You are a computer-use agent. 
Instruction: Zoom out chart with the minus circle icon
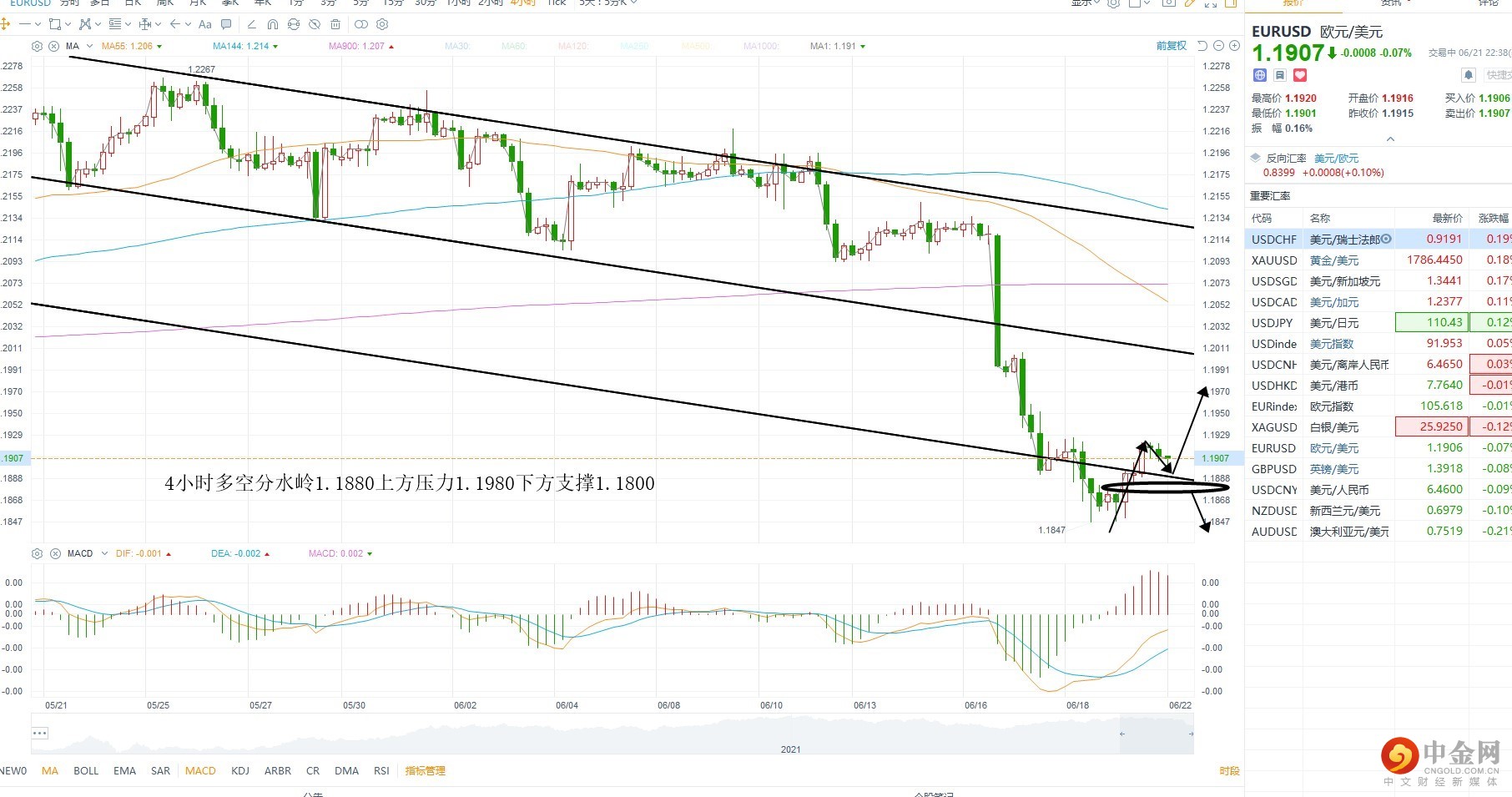coord(1218,46)
